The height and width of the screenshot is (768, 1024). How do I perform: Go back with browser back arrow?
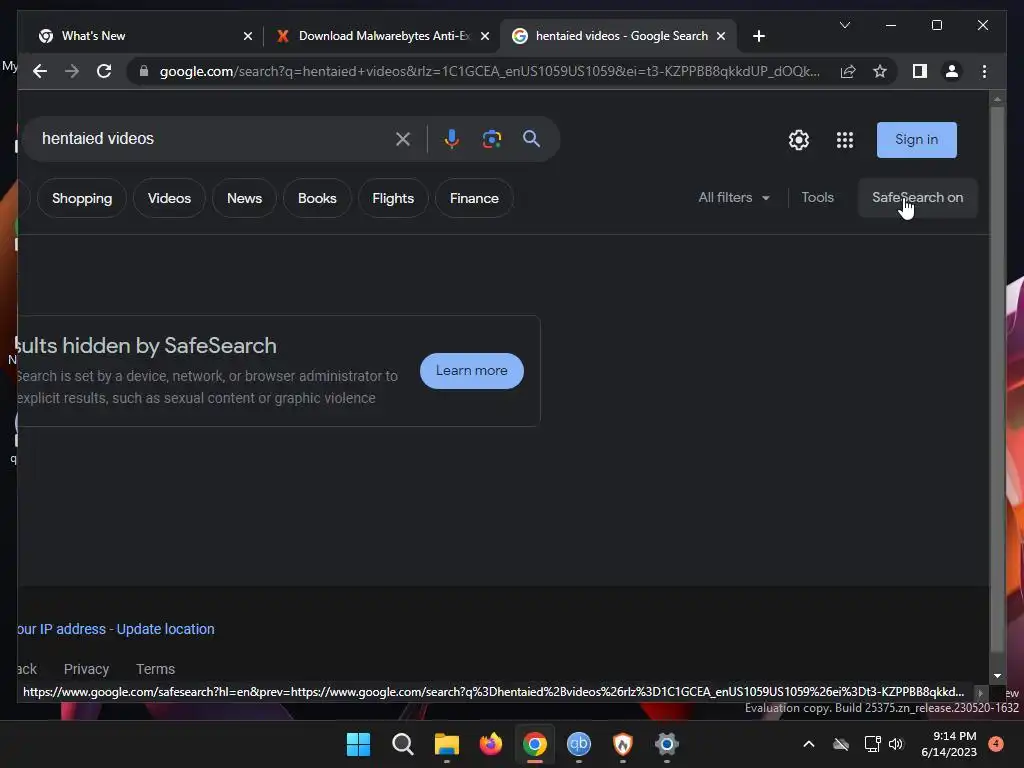point(40,71)
